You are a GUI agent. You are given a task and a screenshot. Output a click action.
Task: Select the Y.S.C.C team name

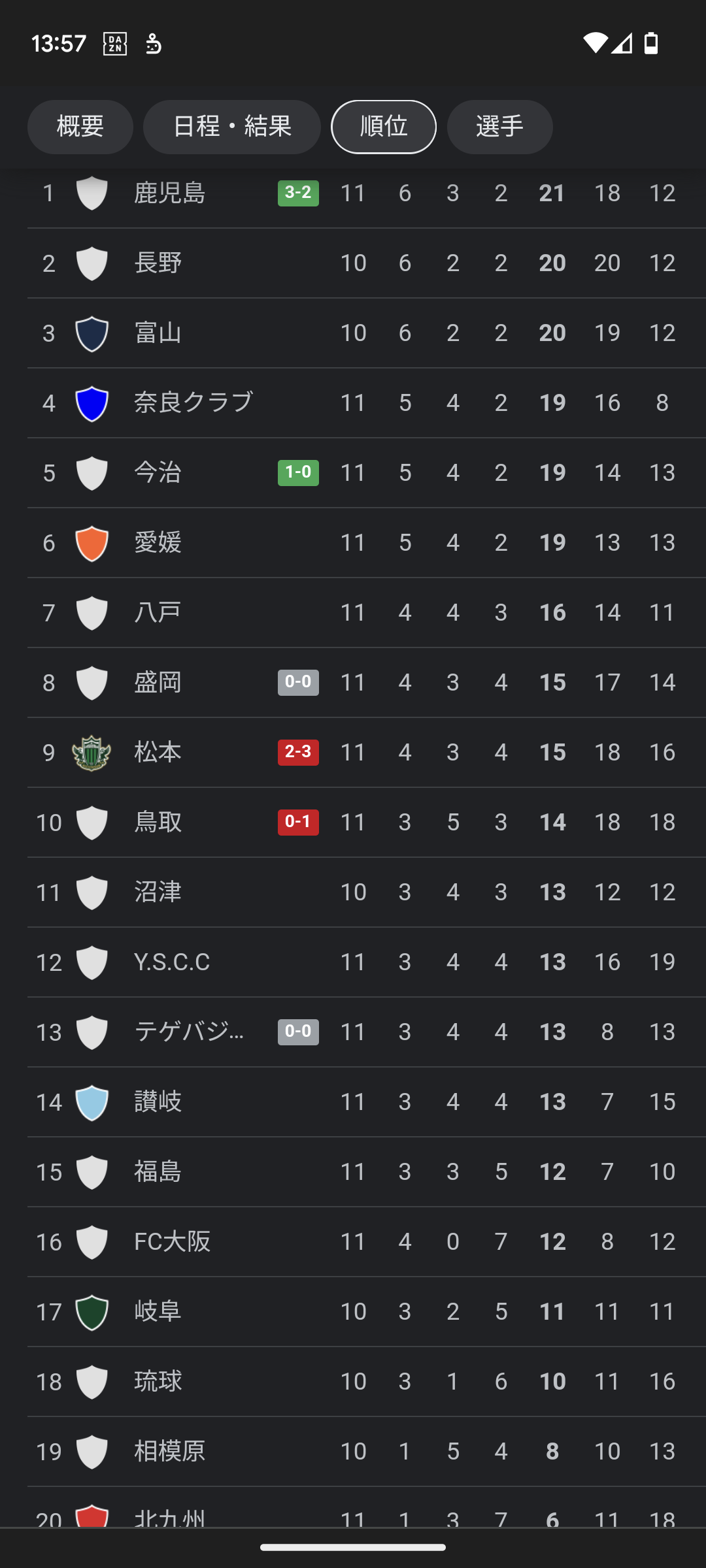pyautogui.click(x=172, y=962)
